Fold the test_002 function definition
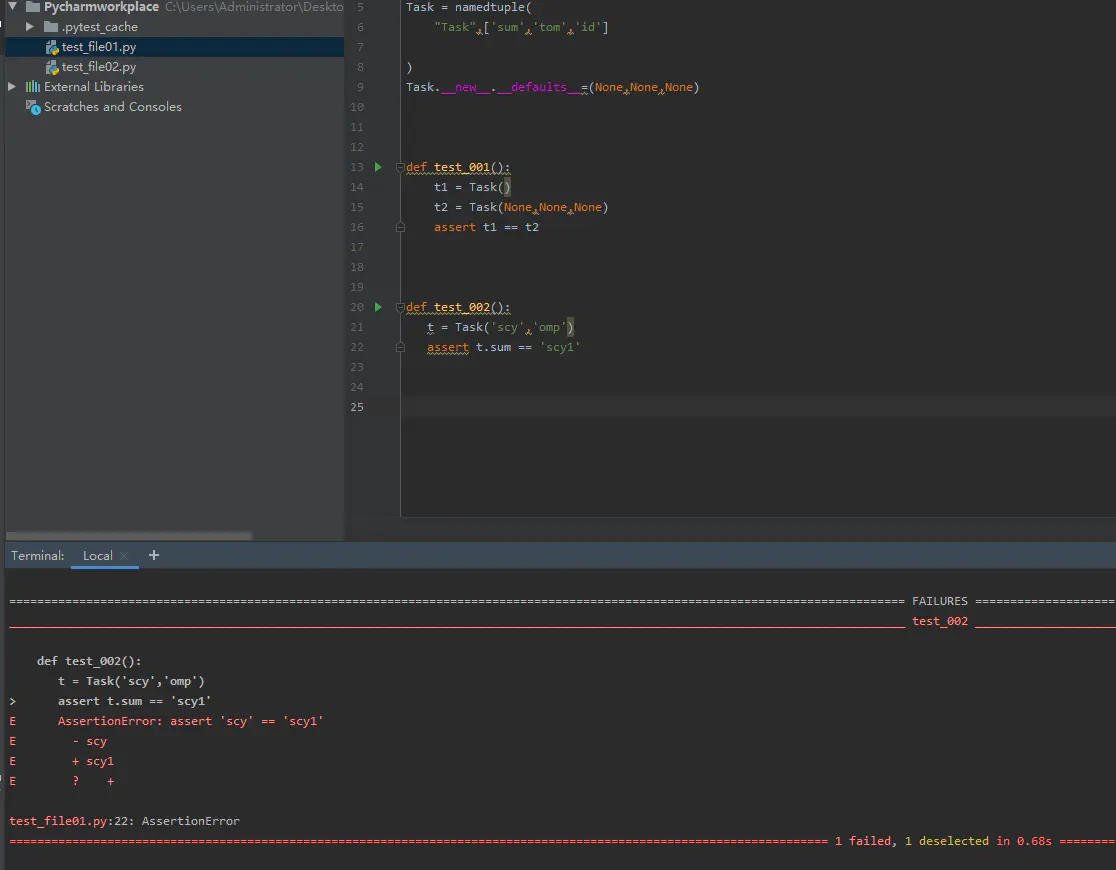Image resolution: width=1116 pixels, height=870 pixels. [x=400, y=308]
